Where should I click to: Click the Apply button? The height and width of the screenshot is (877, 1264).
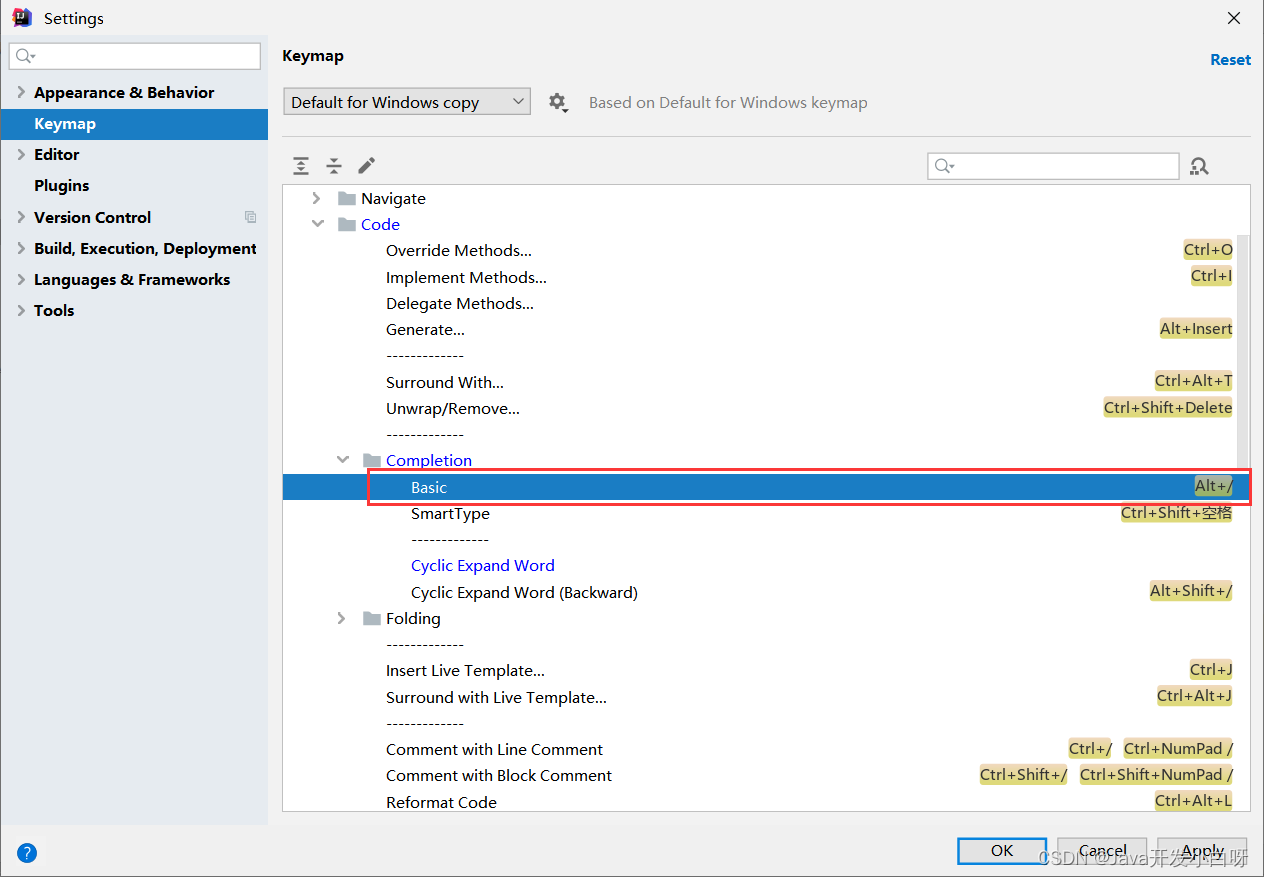coord(1202,851)
